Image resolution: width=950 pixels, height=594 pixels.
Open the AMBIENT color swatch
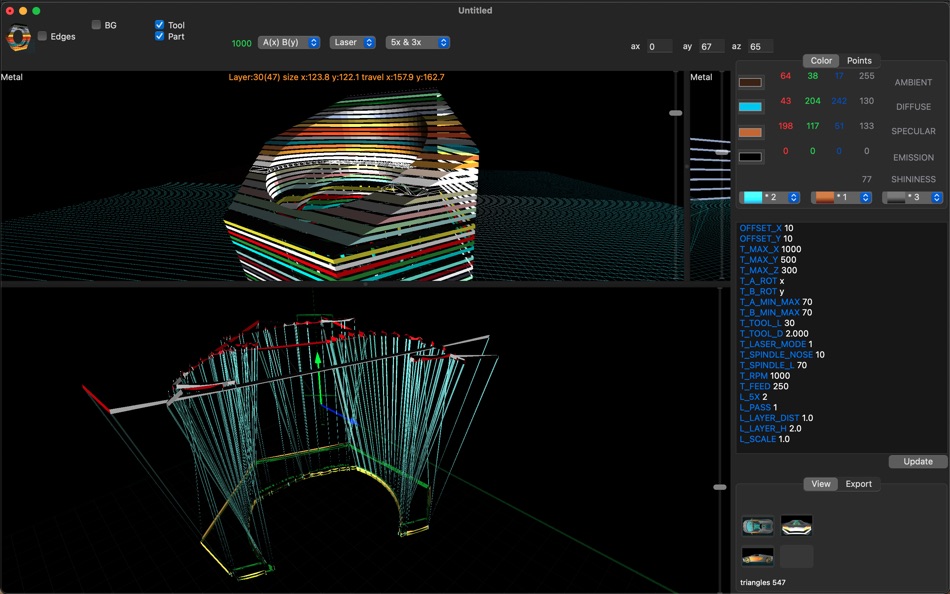click(751, 82)
